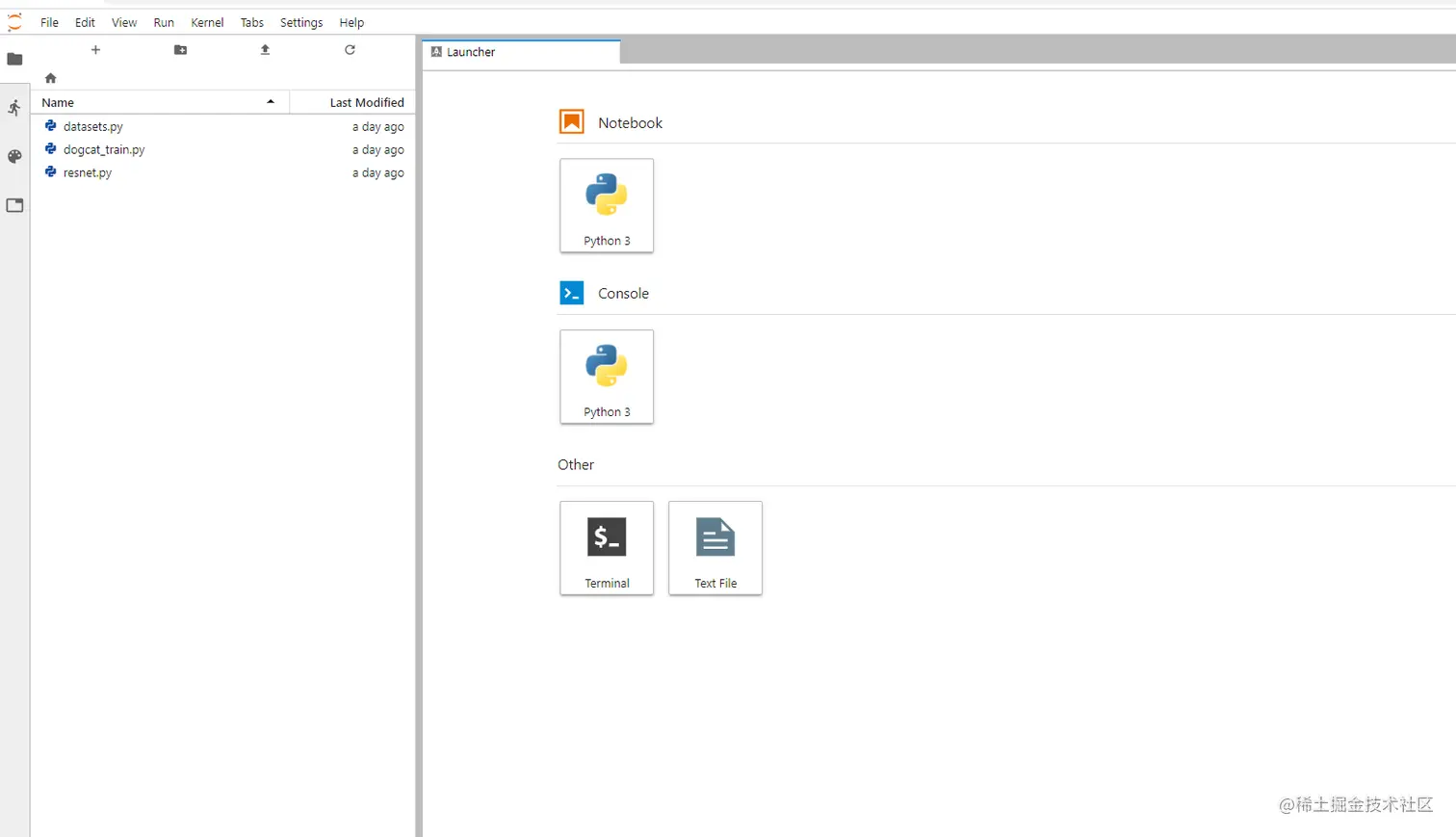Open the Run menu
This screenshot has width=1456, height=837.
[164, 22]
